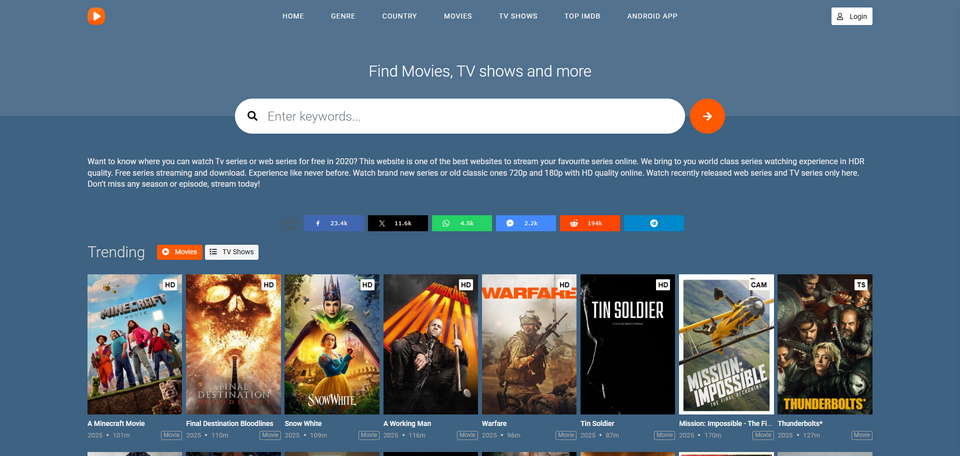This screenshot has height=456, width=960.
Task: Share on Facebook 23.4k button
Action: 334,223
